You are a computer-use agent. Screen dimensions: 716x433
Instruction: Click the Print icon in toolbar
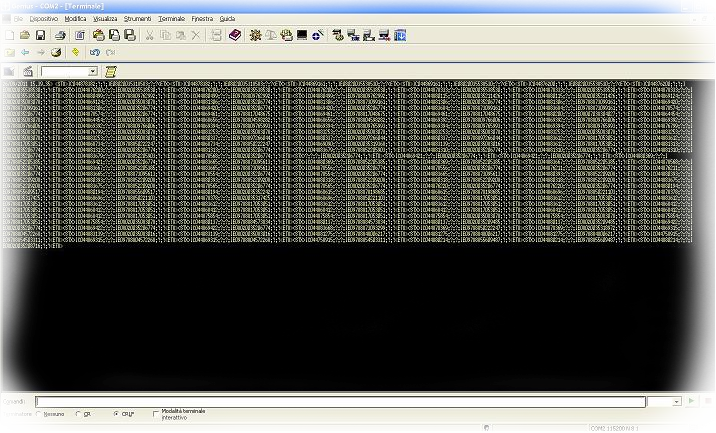(61, 35)
